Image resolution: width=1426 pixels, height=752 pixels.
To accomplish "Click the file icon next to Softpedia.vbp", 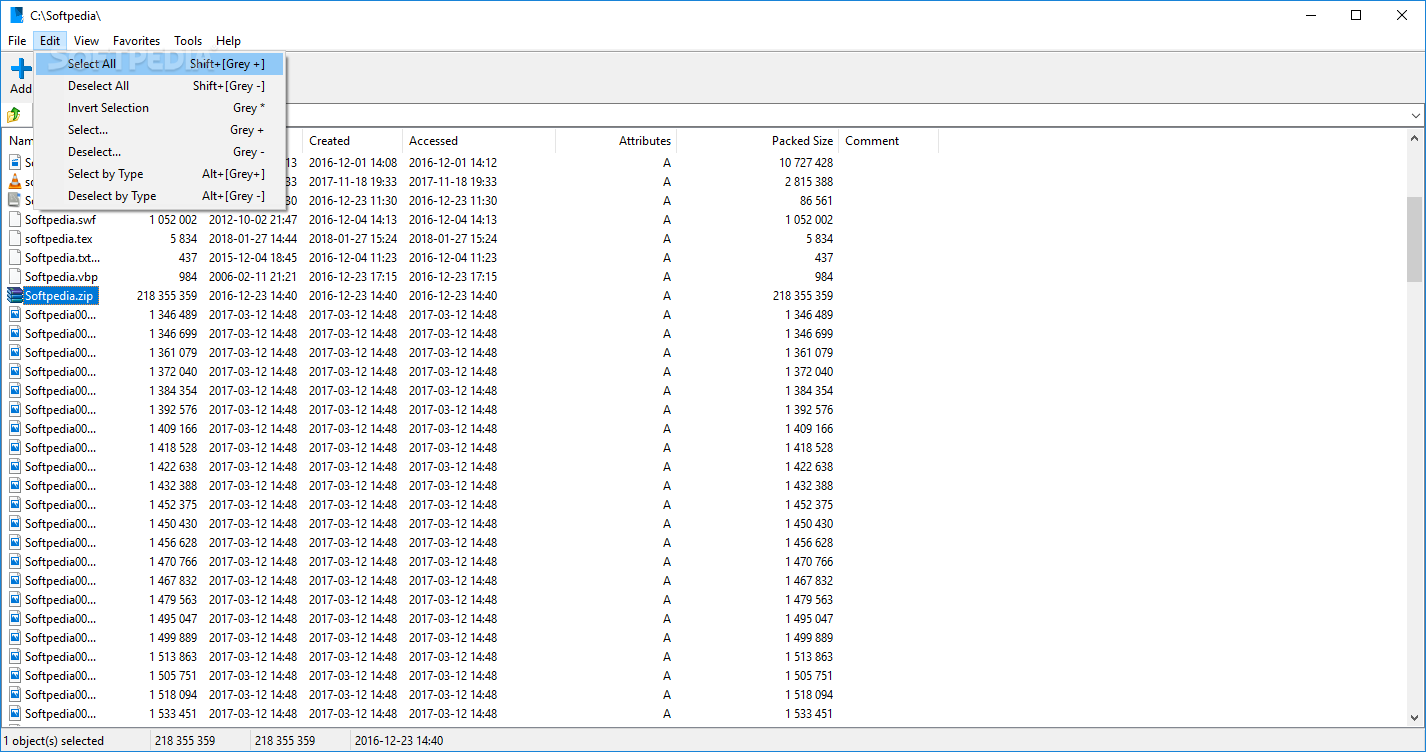I will coord(15,276).
